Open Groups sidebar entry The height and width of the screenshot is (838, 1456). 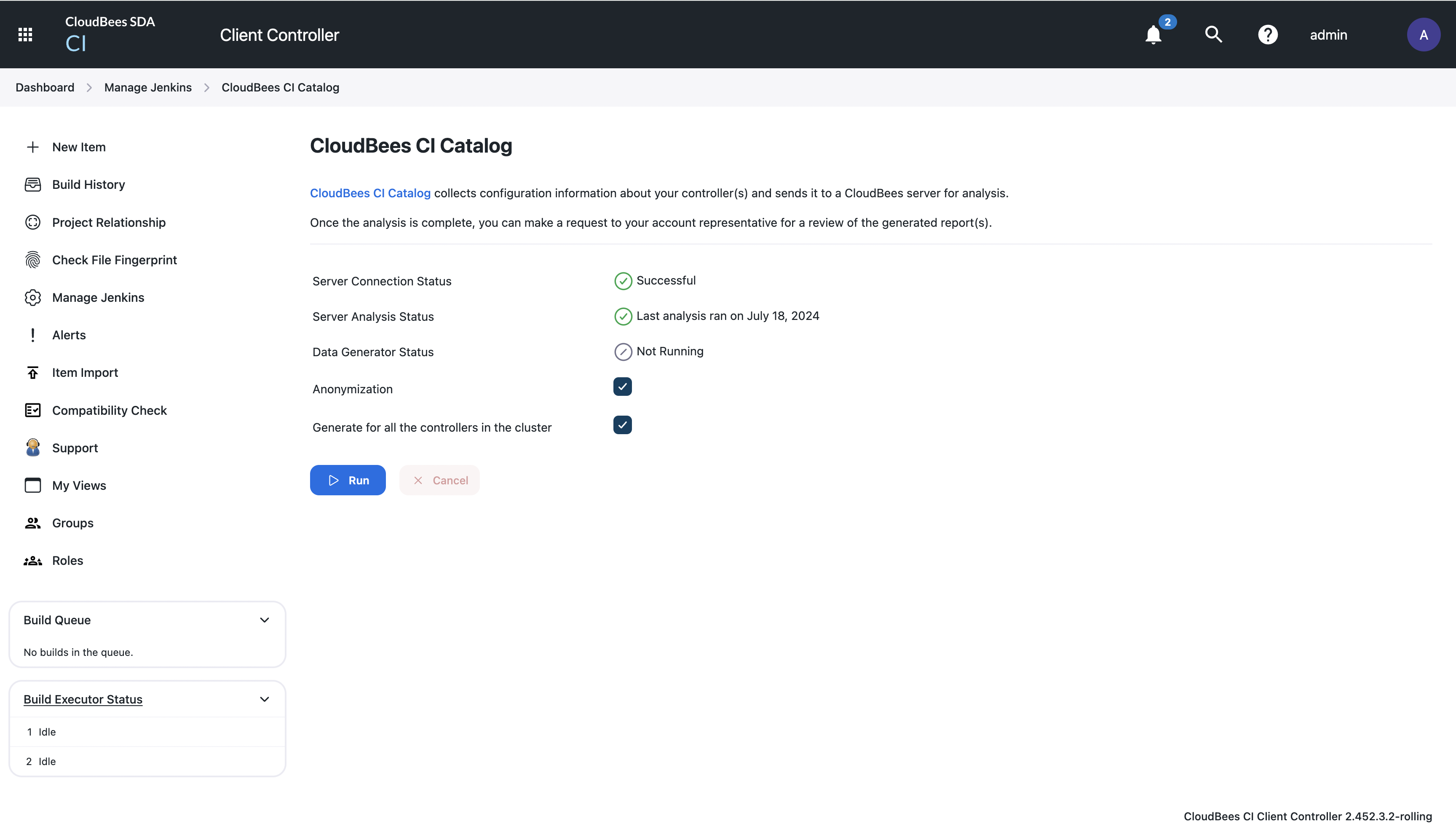tap(72, 523)
